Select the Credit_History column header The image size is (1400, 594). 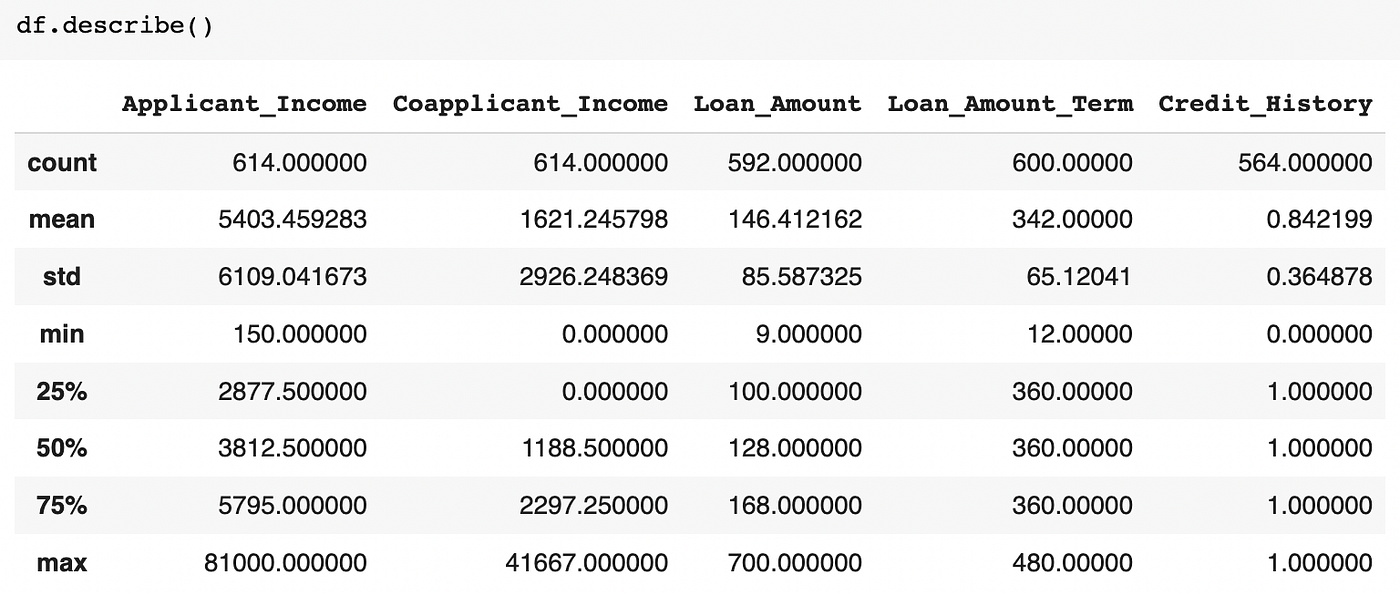click(1265, 104)
